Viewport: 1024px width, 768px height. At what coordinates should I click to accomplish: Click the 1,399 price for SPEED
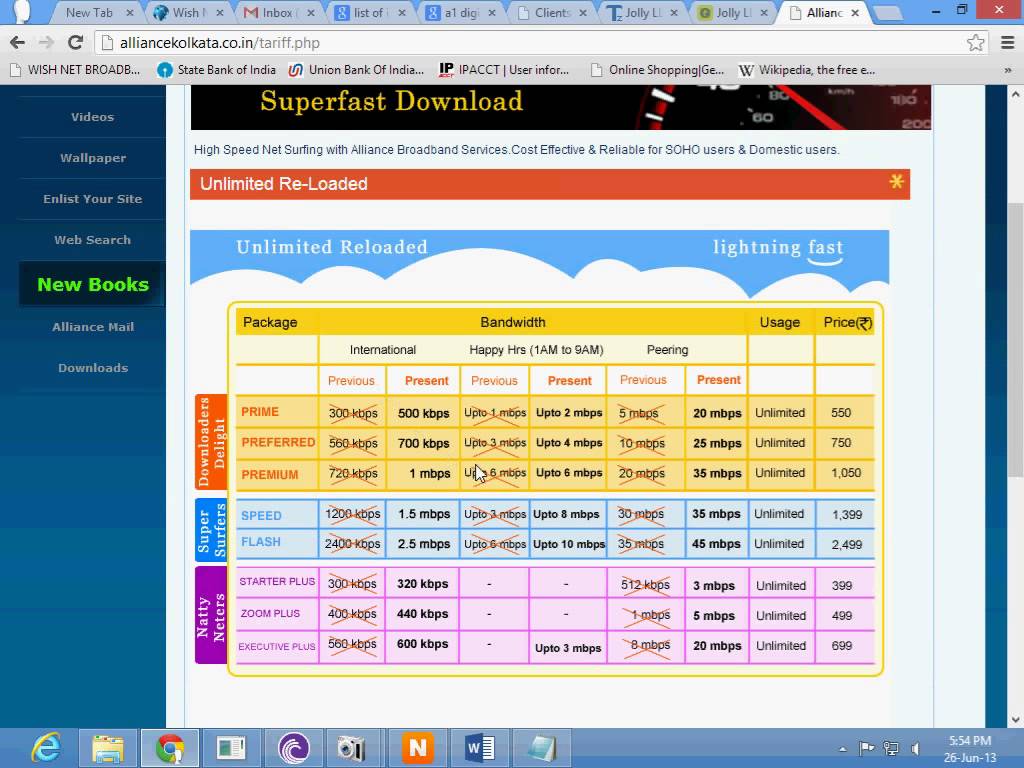(847, 515)
